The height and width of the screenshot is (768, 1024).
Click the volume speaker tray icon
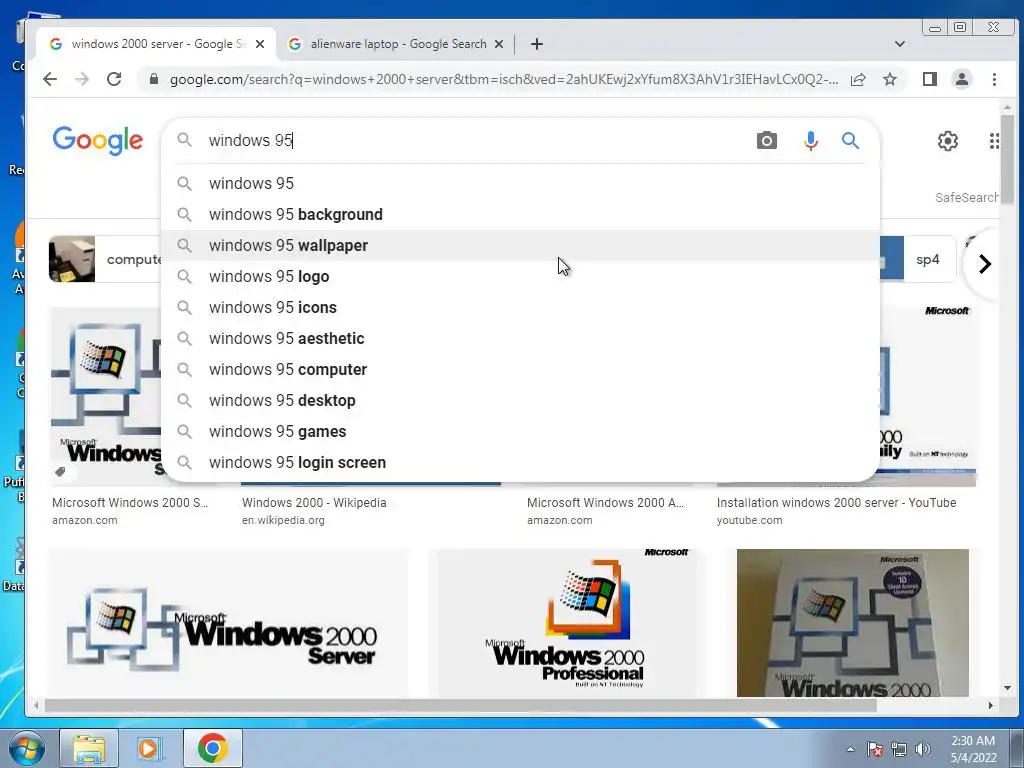click(923, 749)
